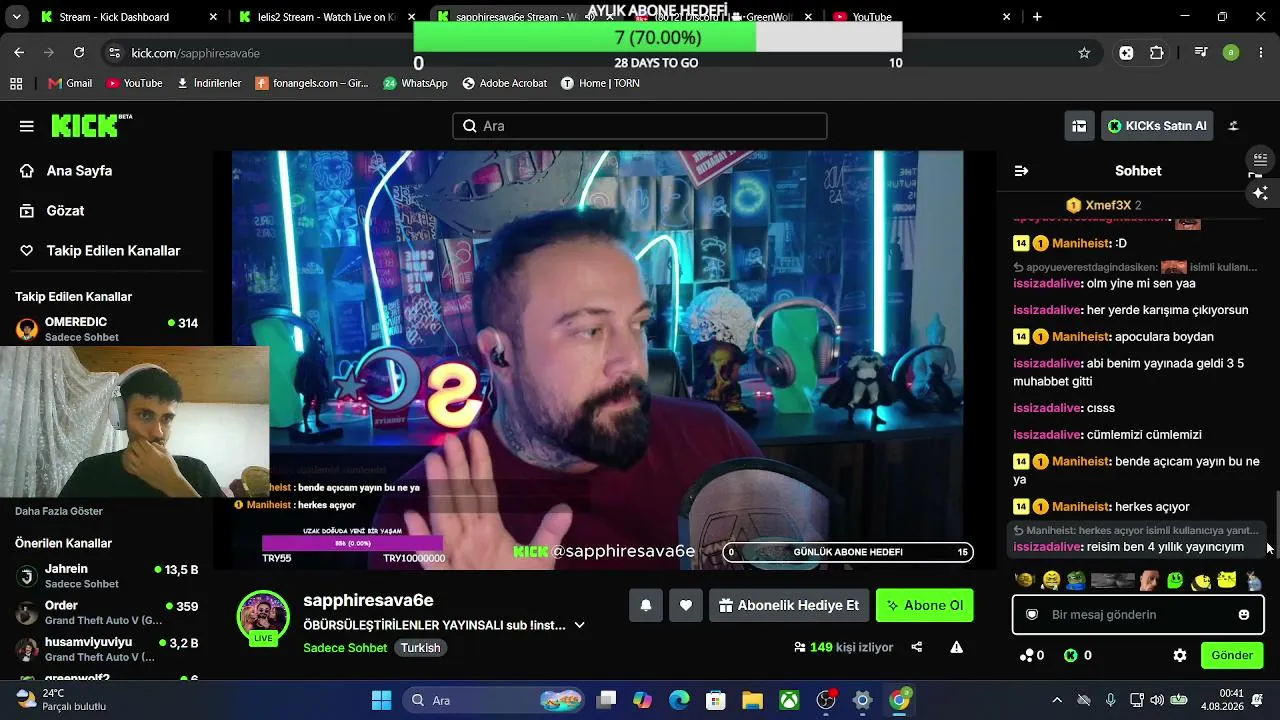
Task: Open the sapphiresava6e channel avatar
Action: click(263, 617)
